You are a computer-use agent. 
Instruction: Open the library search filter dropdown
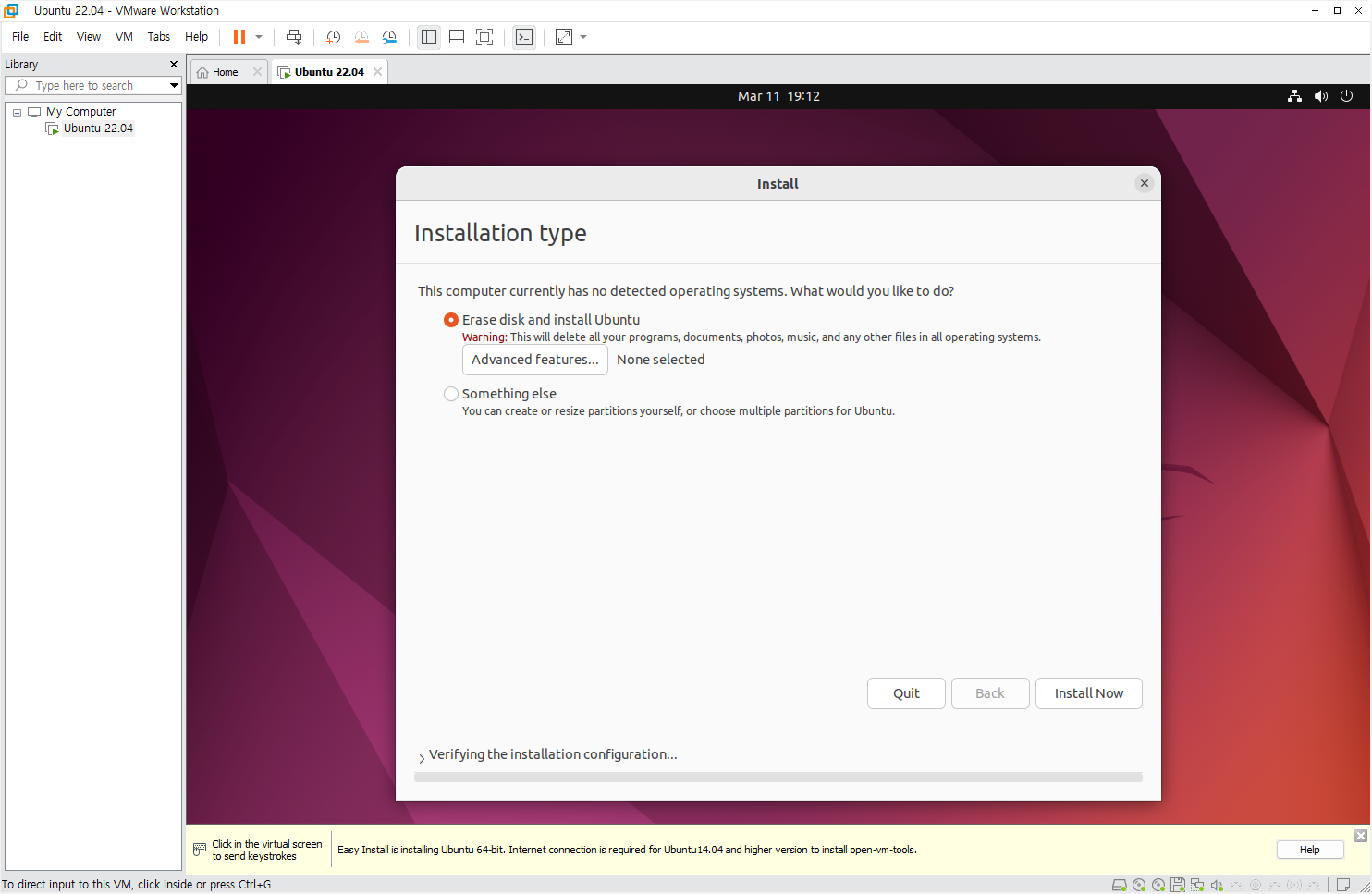(x=174, y=85)
